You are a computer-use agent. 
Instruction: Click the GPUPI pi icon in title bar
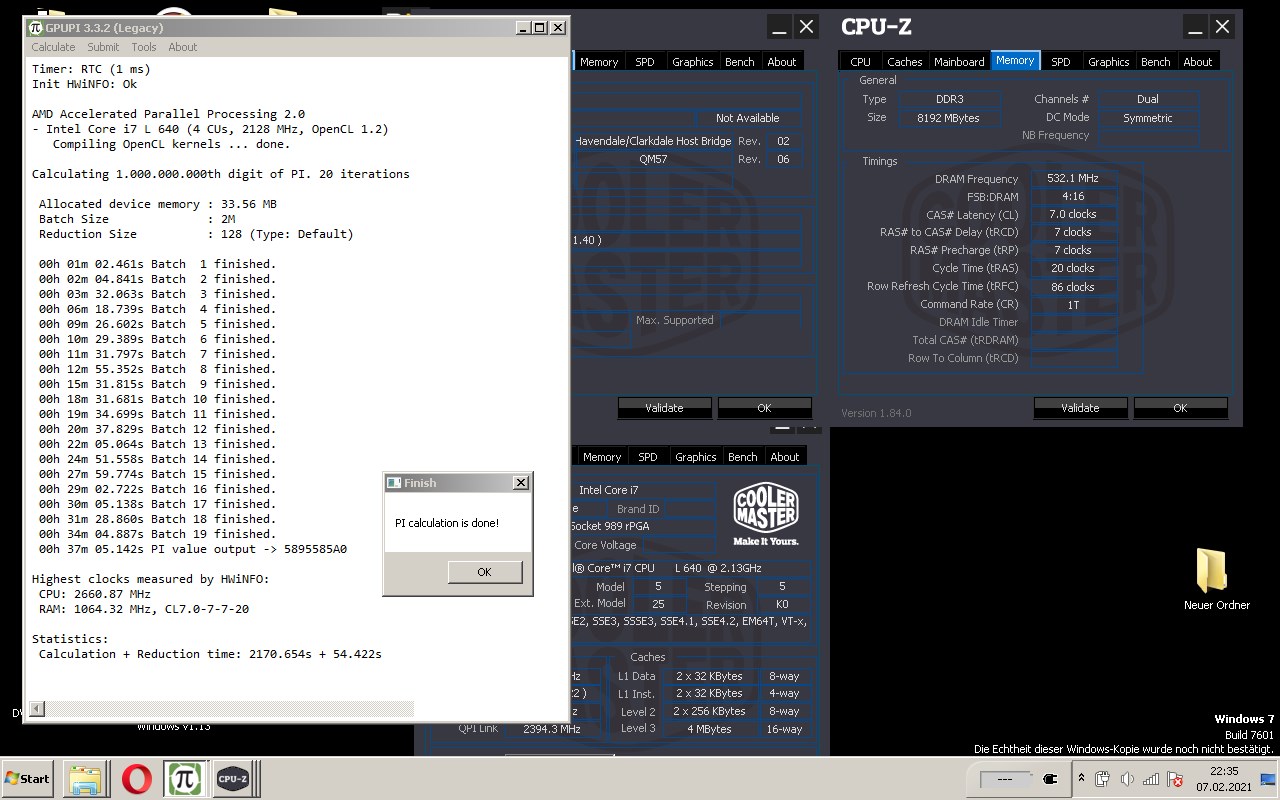(x=35, y=28)
